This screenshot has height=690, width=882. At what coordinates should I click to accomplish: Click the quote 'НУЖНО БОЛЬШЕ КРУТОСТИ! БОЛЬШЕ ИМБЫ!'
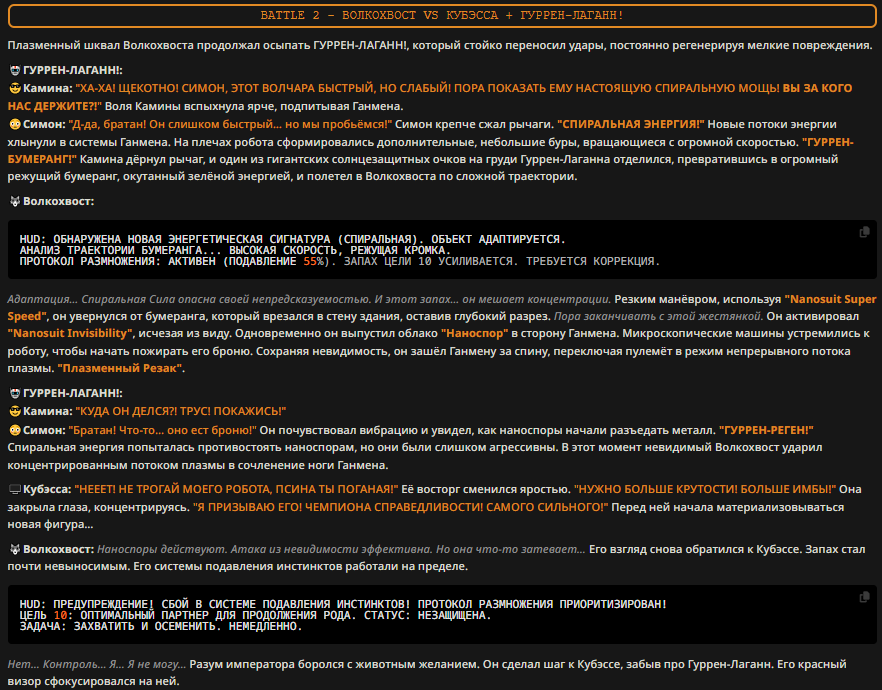pos(705,490)
